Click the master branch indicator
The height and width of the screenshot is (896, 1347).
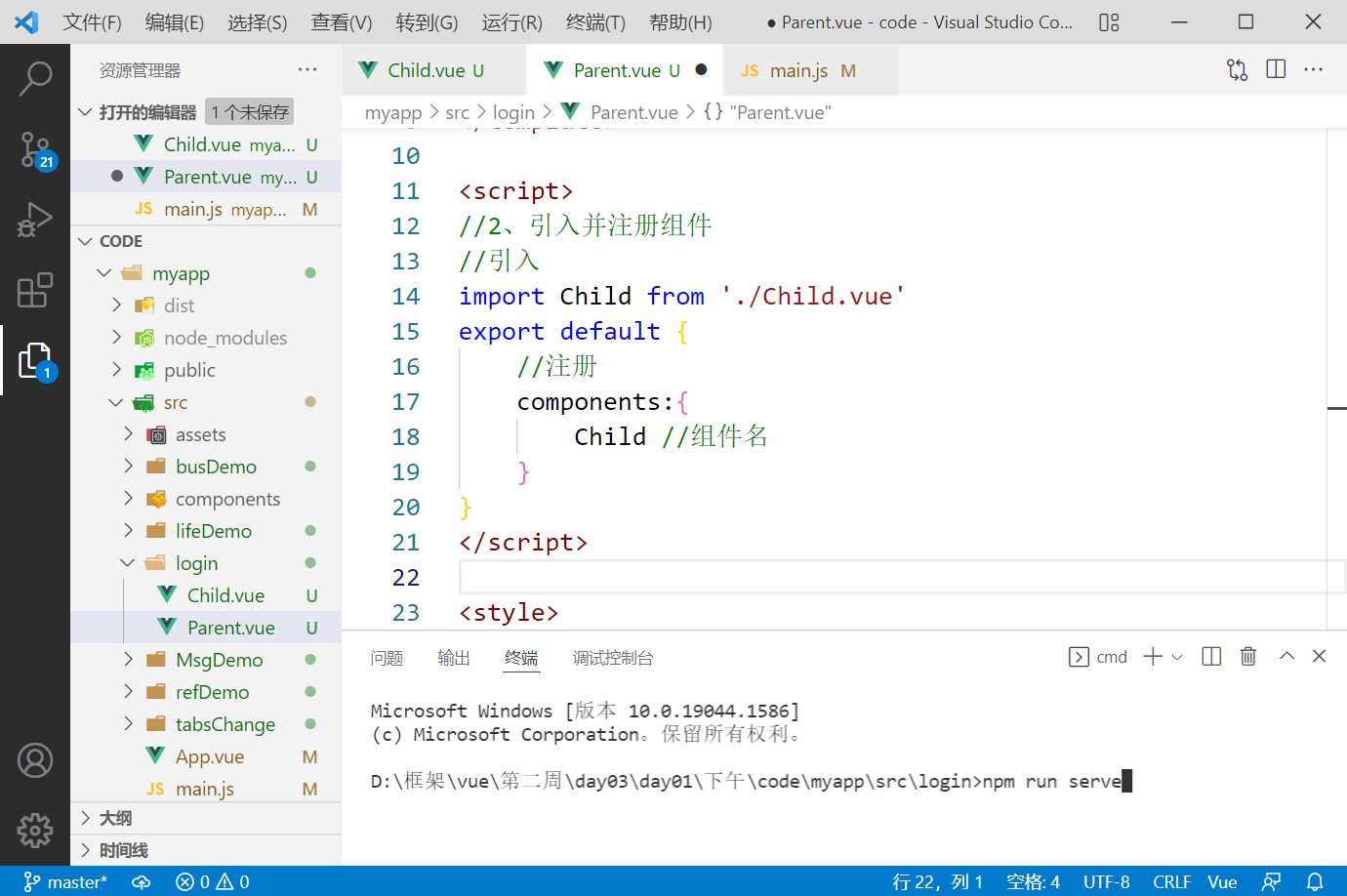click(65, 882)
